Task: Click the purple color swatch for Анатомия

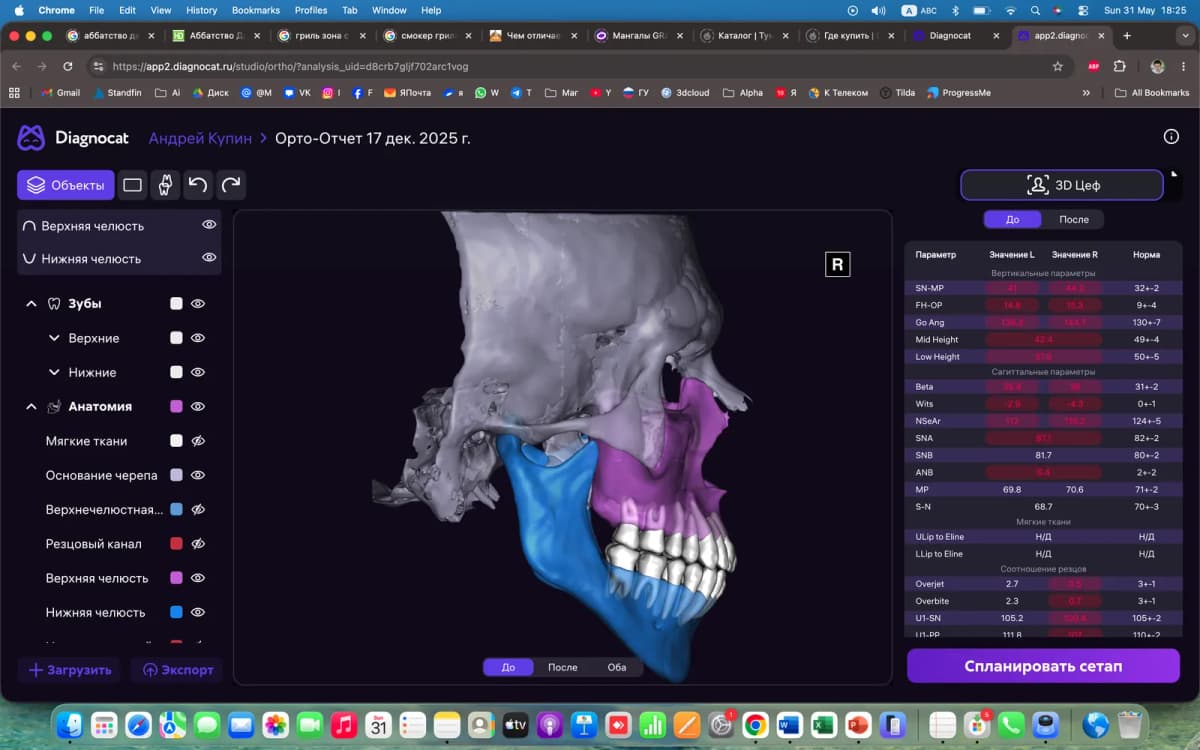Action: 176,407
